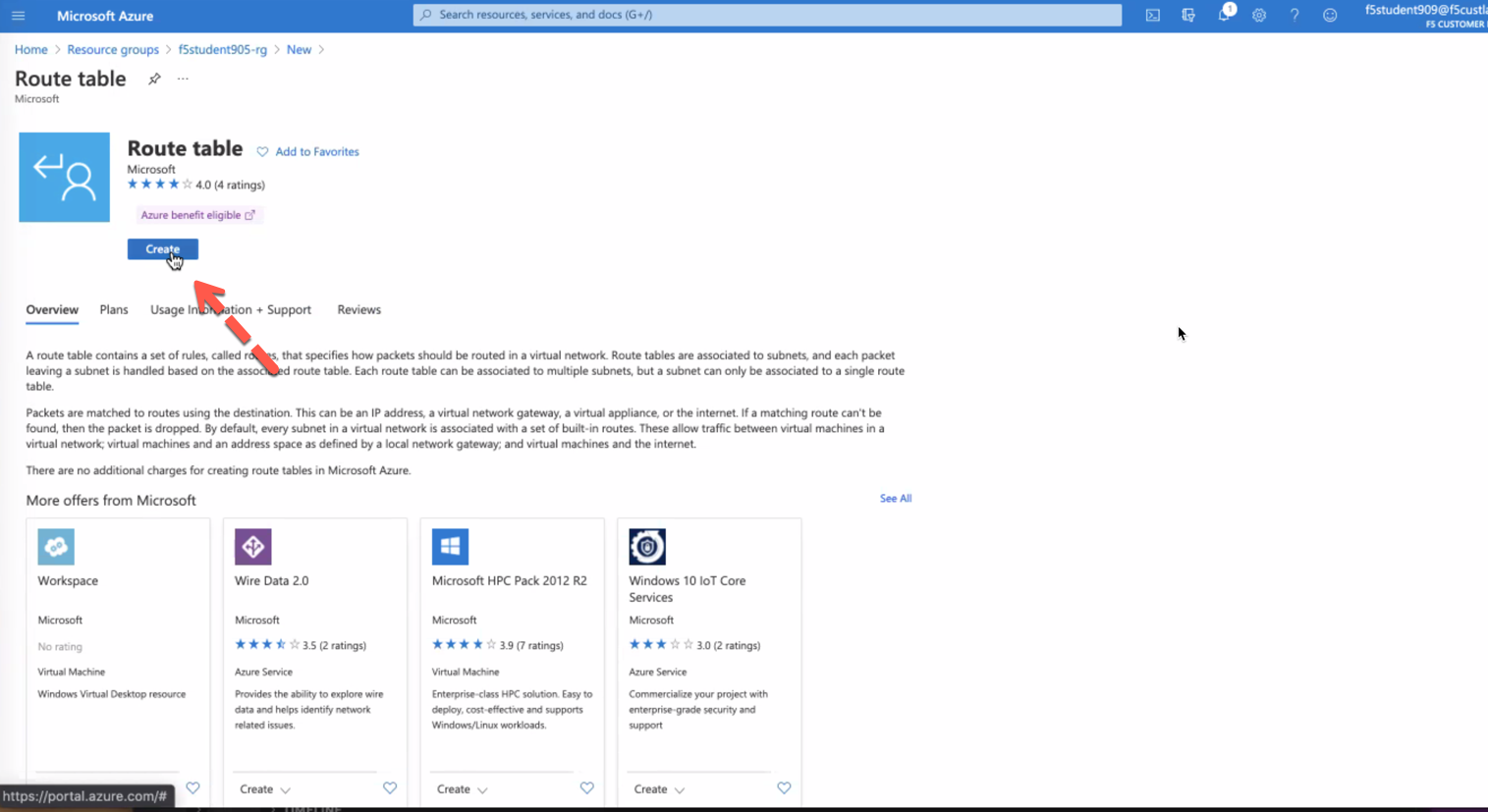1488x812 pixels.
Task: Switch to the Overview tab
Action: coord(52,309)
